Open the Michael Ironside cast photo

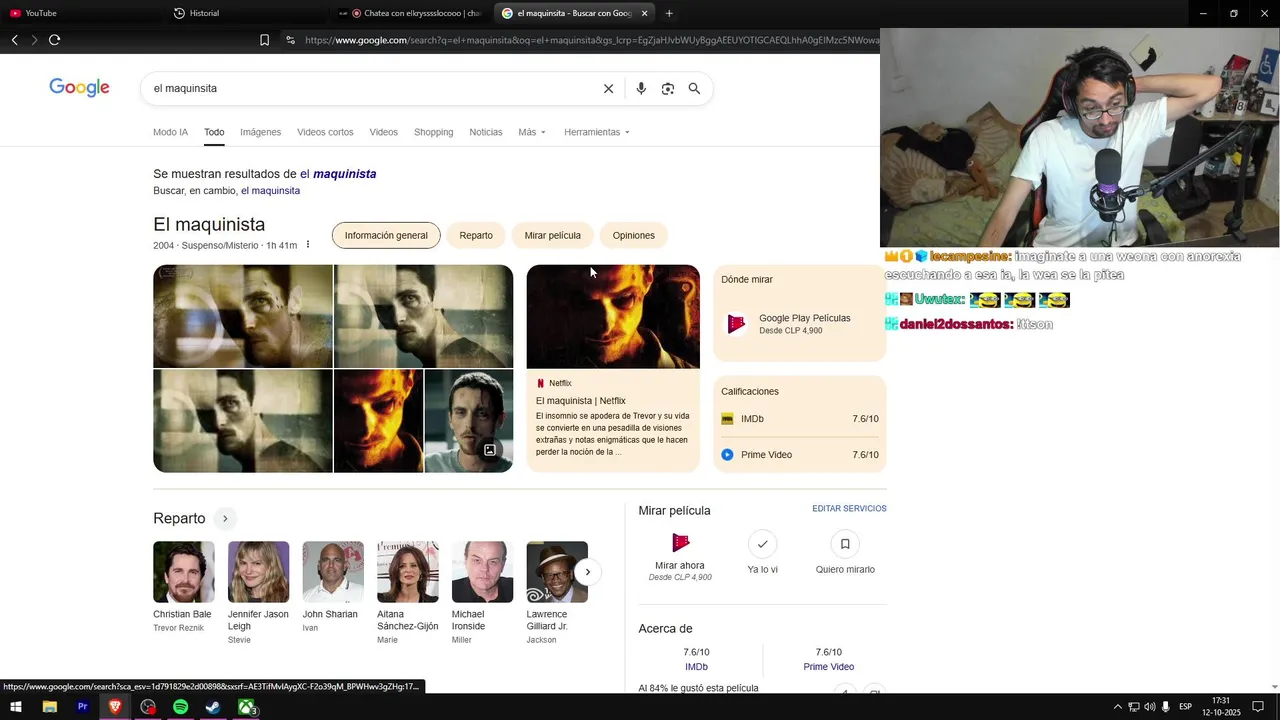[482, 572]
